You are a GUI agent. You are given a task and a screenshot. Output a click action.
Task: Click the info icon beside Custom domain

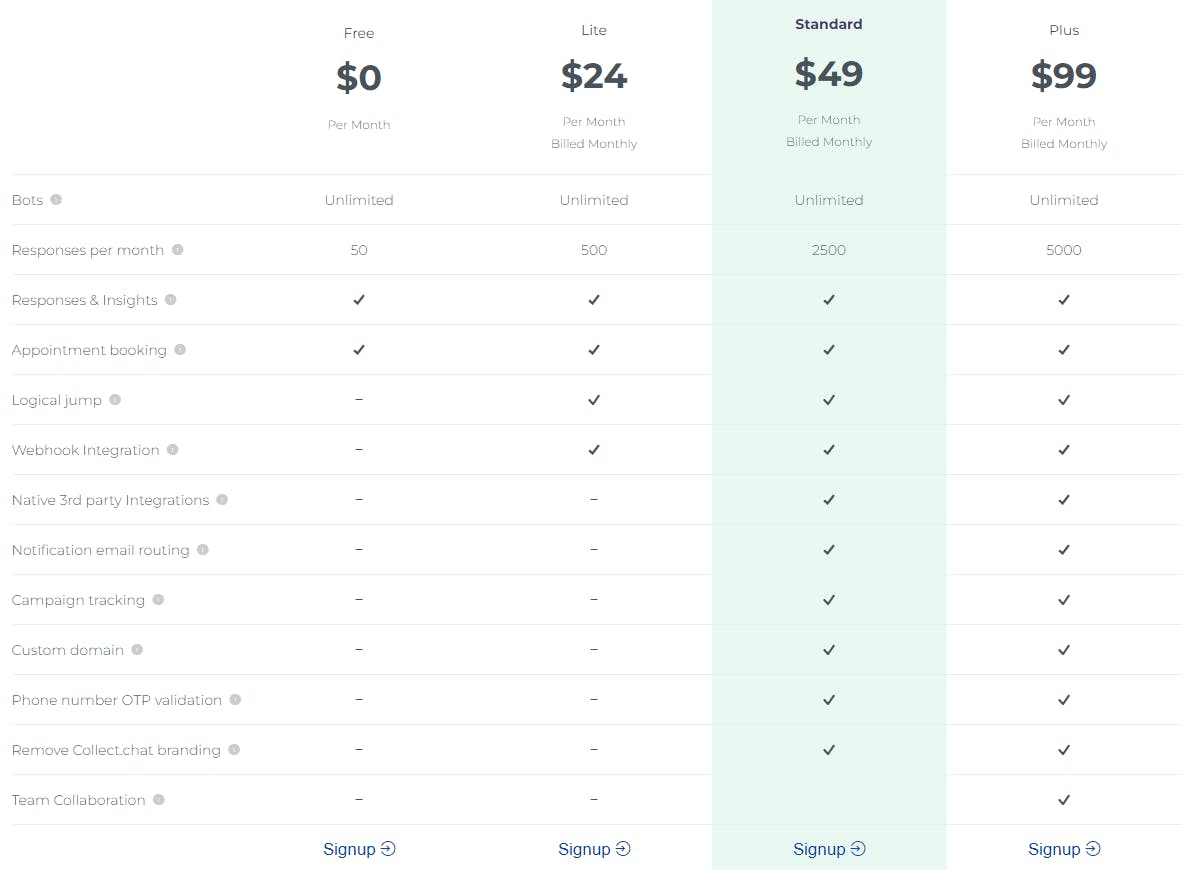(x=137, y=649)
